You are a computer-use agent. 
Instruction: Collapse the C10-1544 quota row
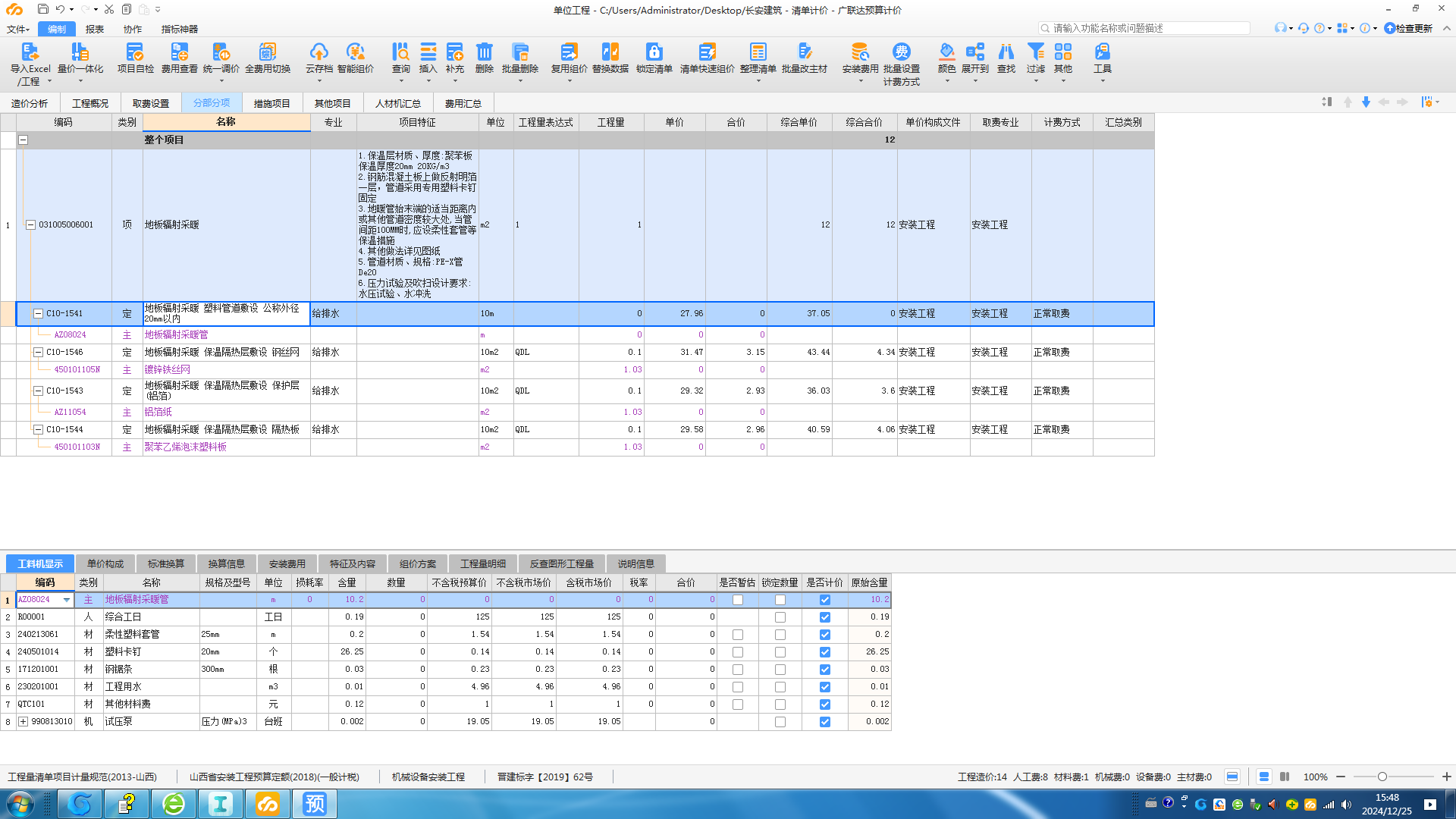[38, 429]
